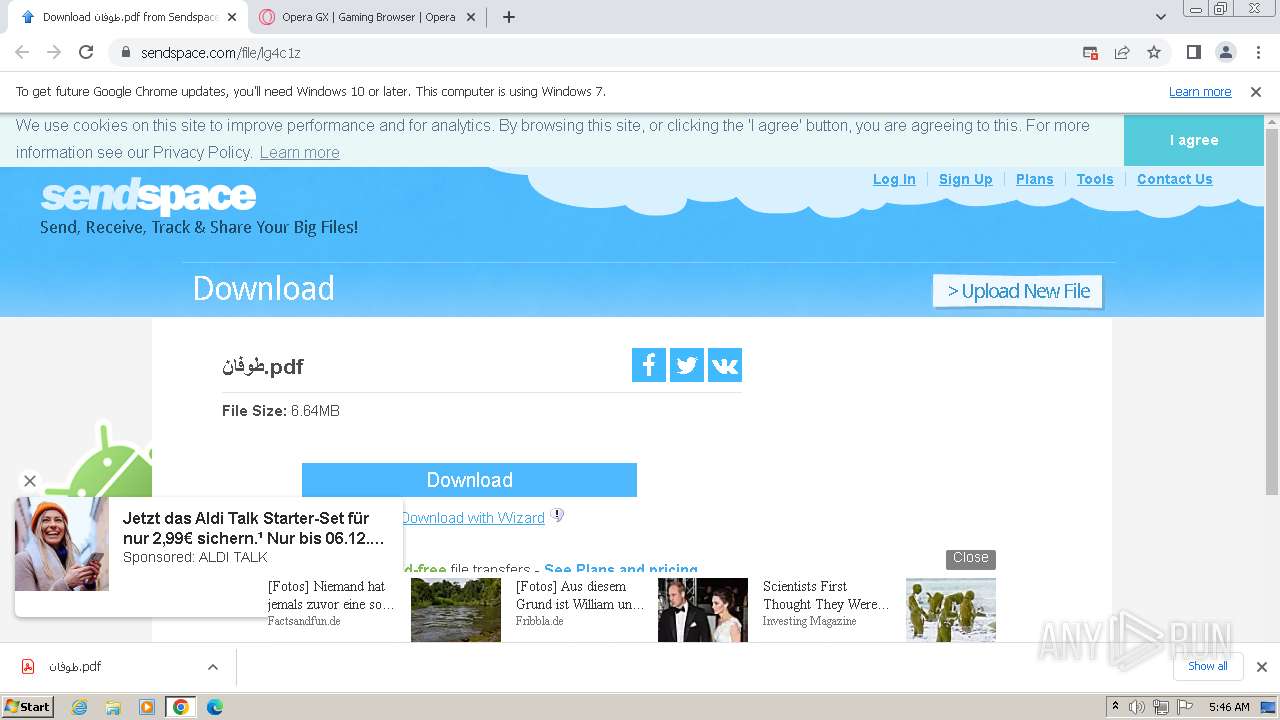Click the I agree cookie button
The height and width of the screenshot is (720, 1280).
click(1194, 140)
